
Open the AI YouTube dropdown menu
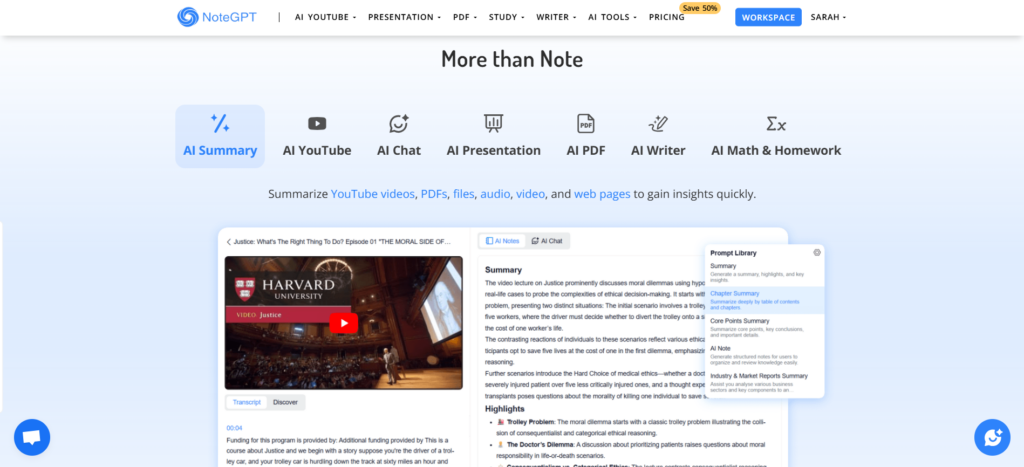[325, 17]
